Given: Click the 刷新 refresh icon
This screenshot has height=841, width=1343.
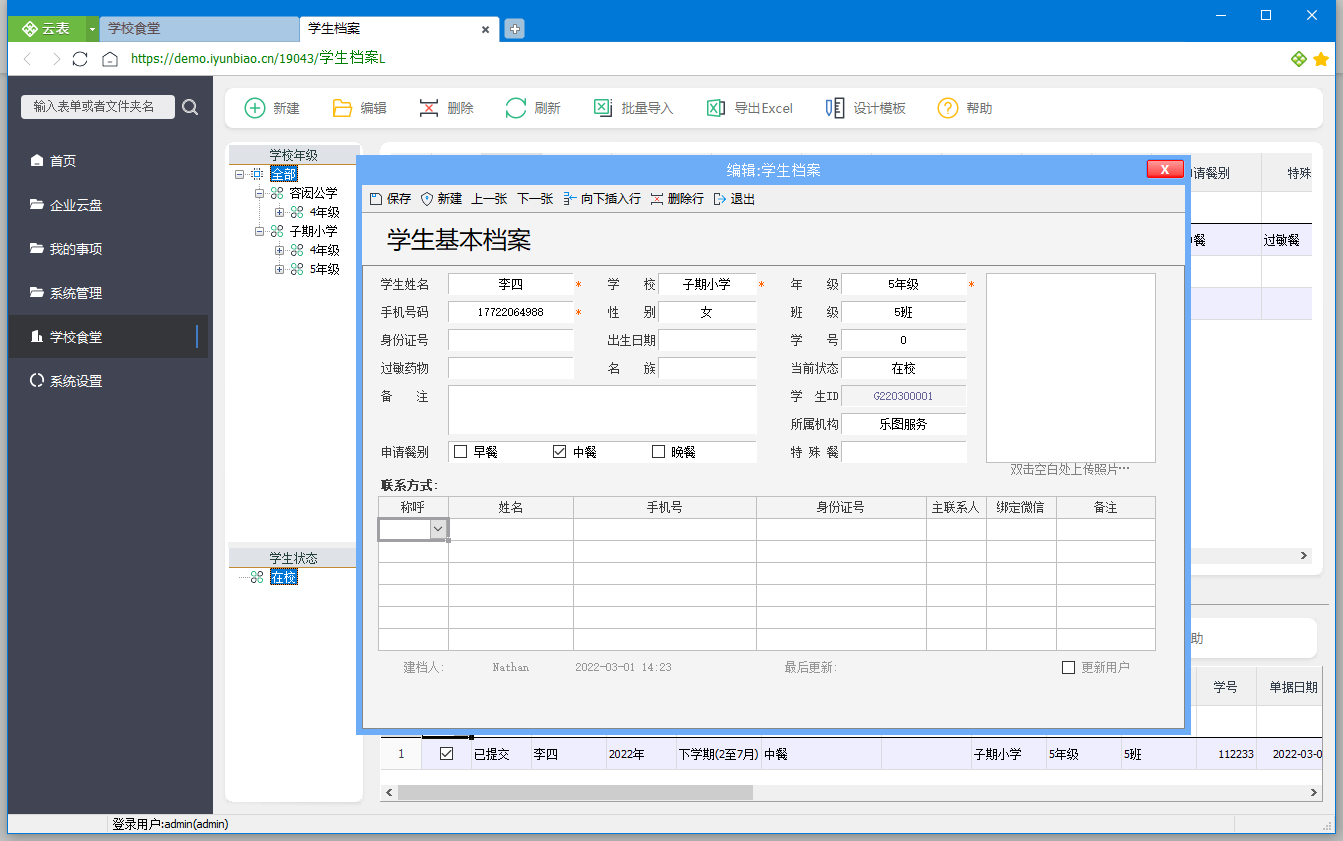Looking at the screenshot, I should [x=516, y=108].
